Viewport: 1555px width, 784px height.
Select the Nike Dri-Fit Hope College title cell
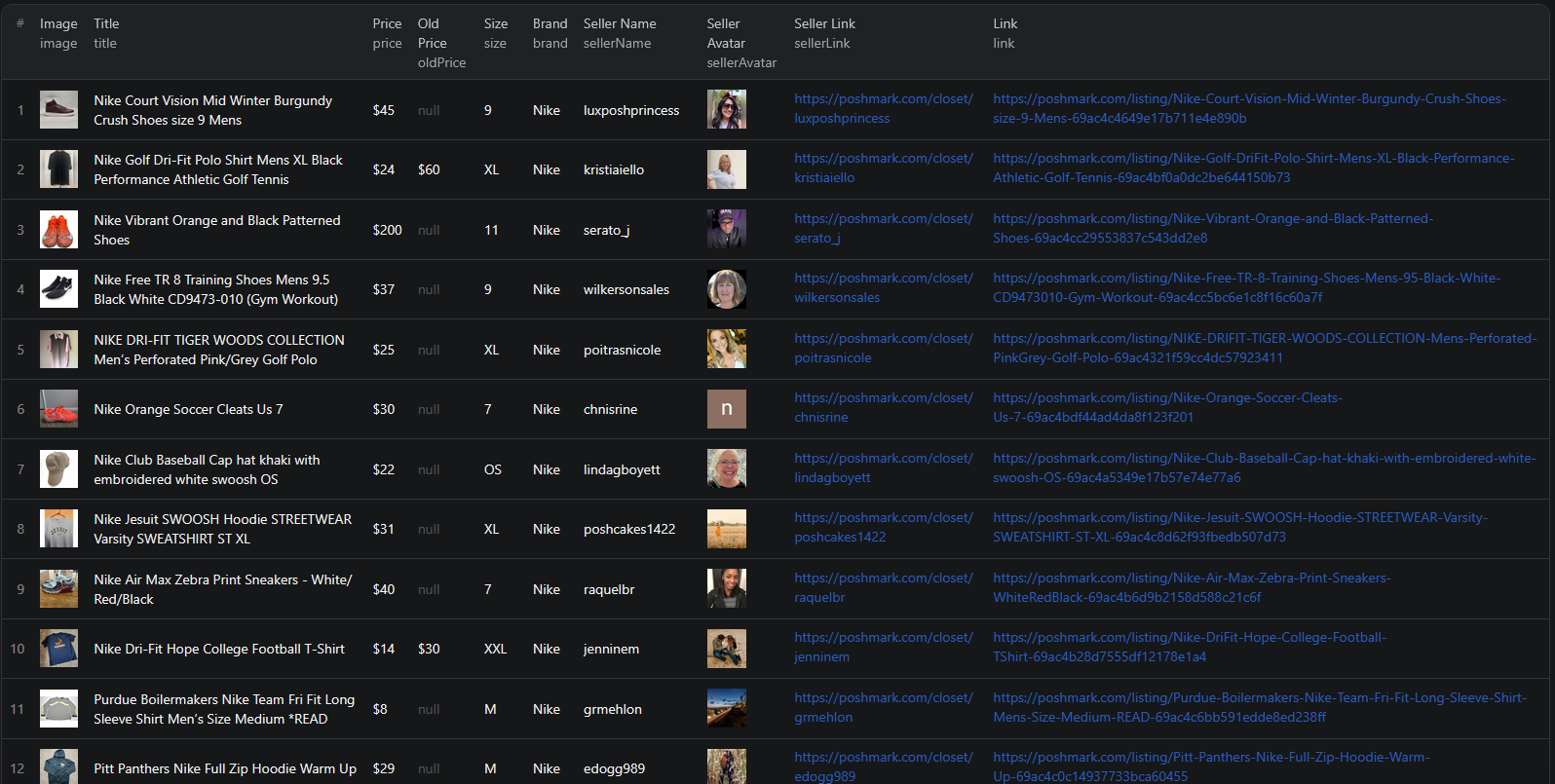tap(219, 649)
